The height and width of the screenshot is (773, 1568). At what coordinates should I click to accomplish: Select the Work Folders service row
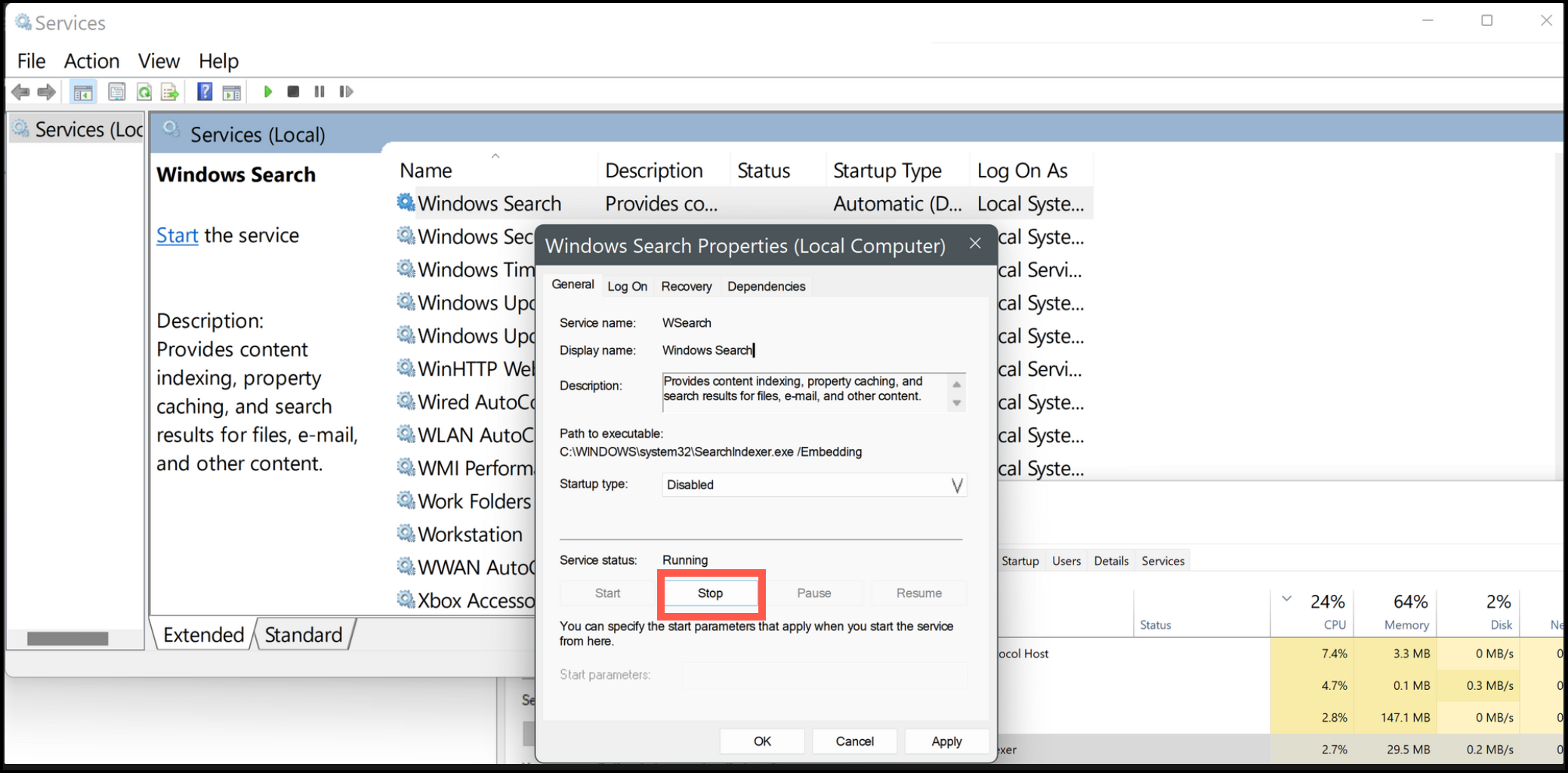click(465, 501)
